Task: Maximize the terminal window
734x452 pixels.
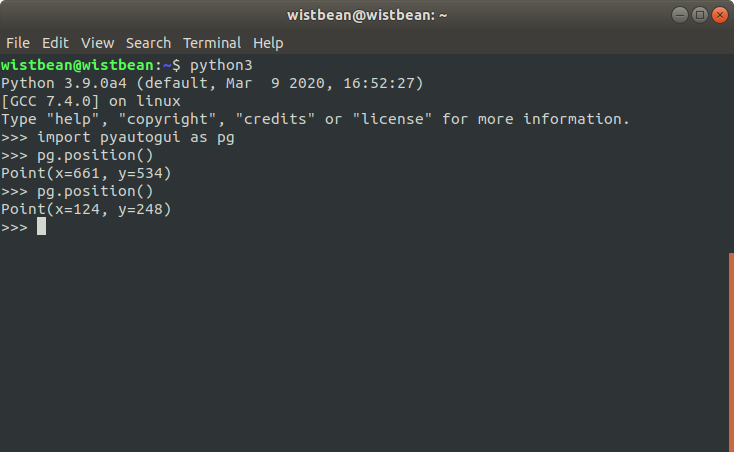Action: [698, 15]
